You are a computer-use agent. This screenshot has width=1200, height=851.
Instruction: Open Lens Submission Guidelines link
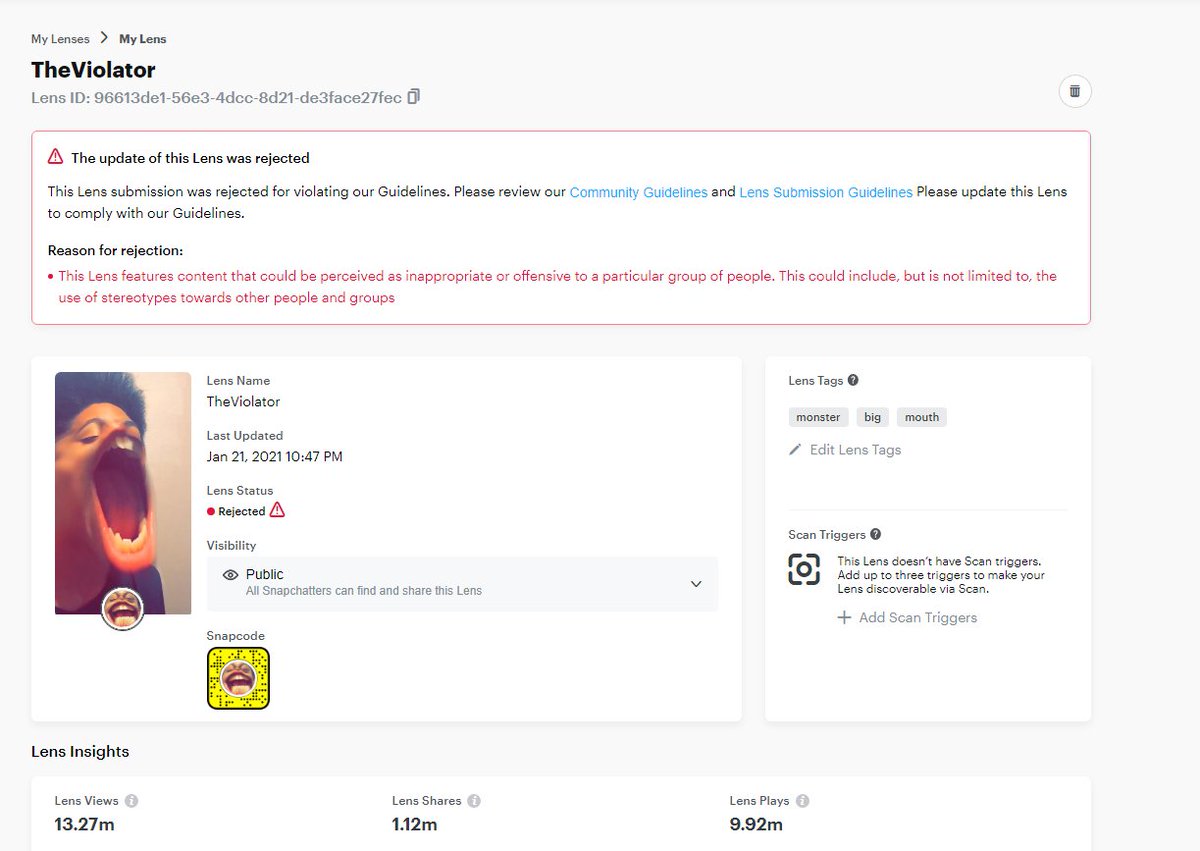[x=826, y=192]
